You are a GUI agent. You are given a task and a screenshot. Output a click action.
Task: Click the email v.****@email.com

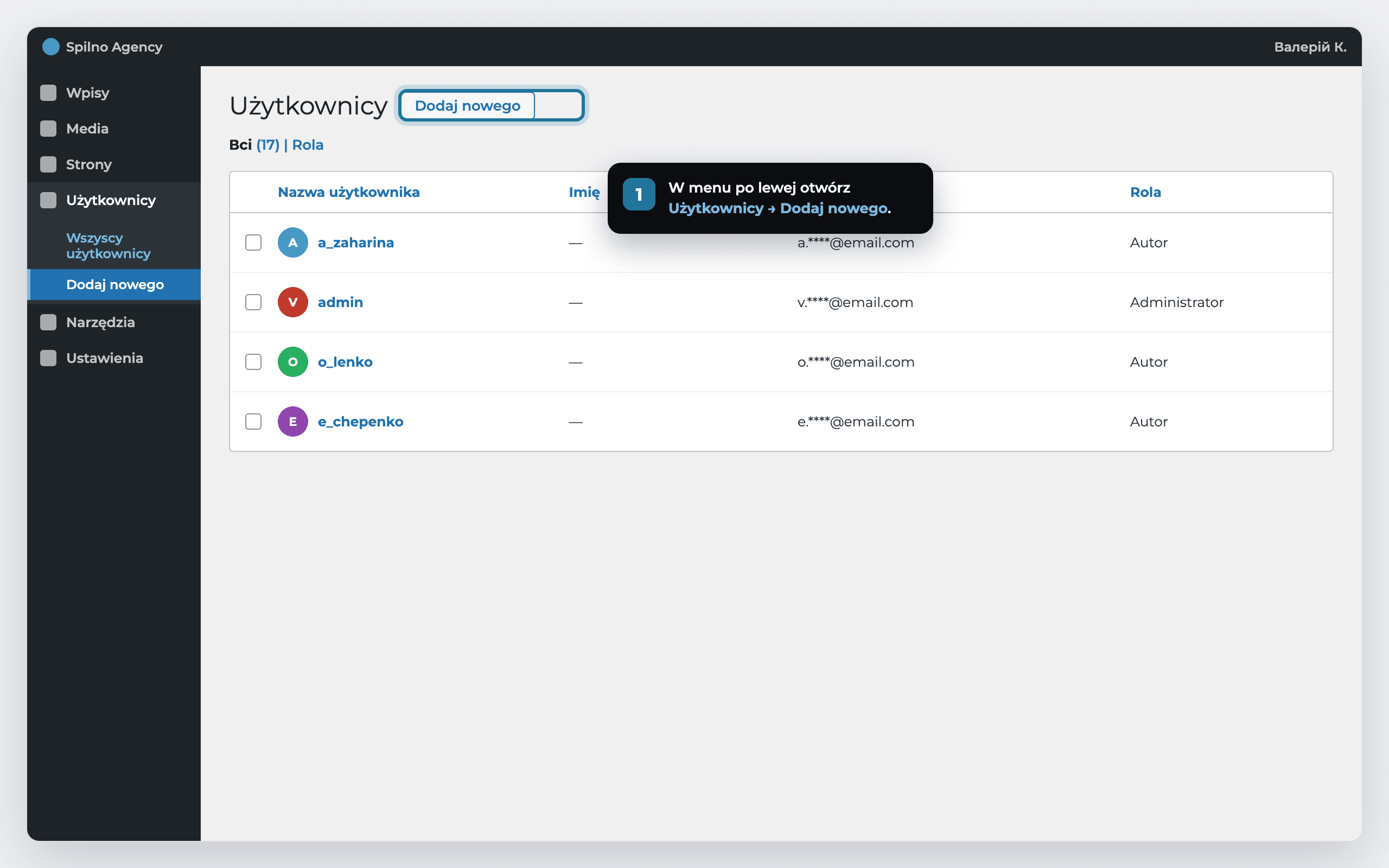[x=855, y=302]
